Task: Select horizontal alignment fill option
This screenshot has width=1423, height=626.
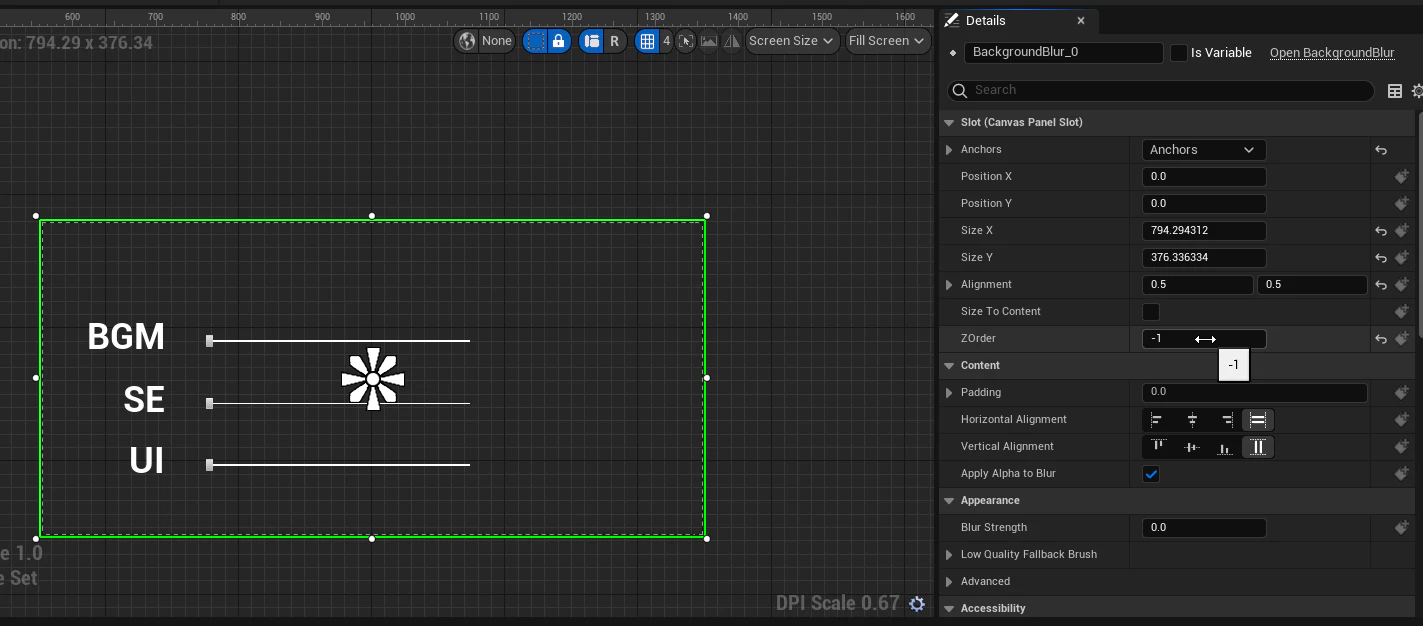Action: (x=1258, y=420)
